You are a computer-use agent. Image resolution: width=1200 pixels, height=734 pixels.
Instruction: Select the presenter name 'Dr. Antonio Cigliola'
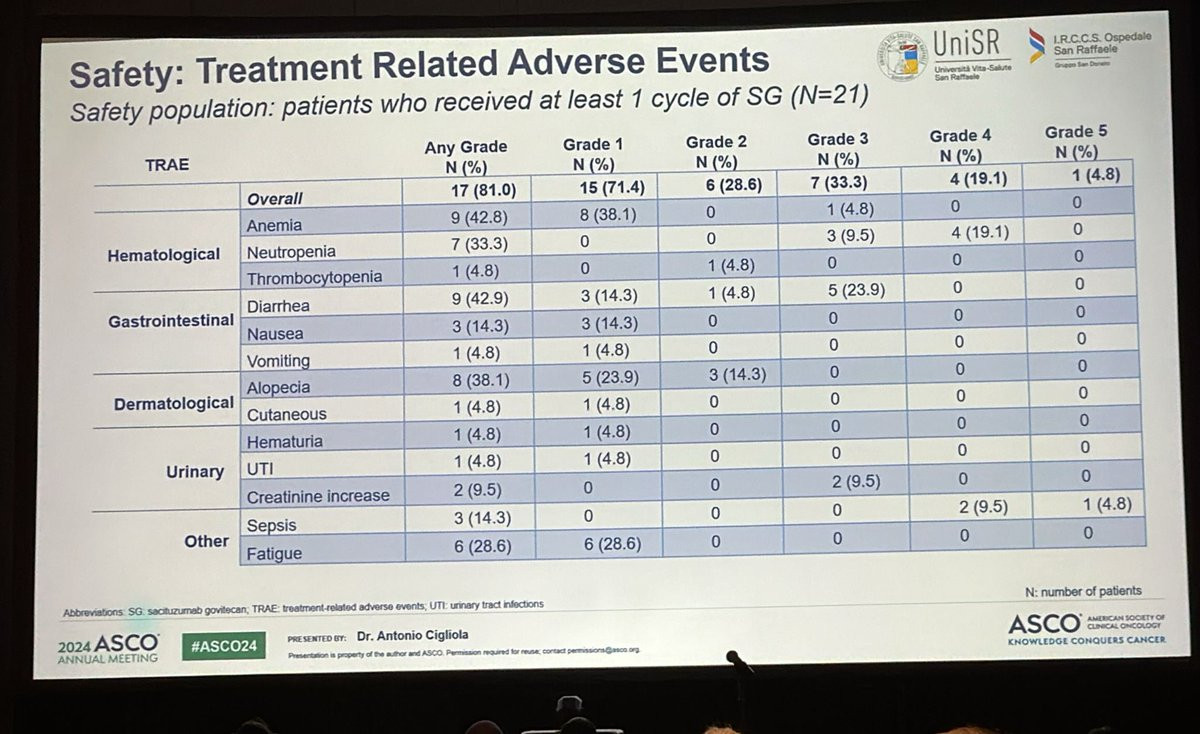point(414,636)
